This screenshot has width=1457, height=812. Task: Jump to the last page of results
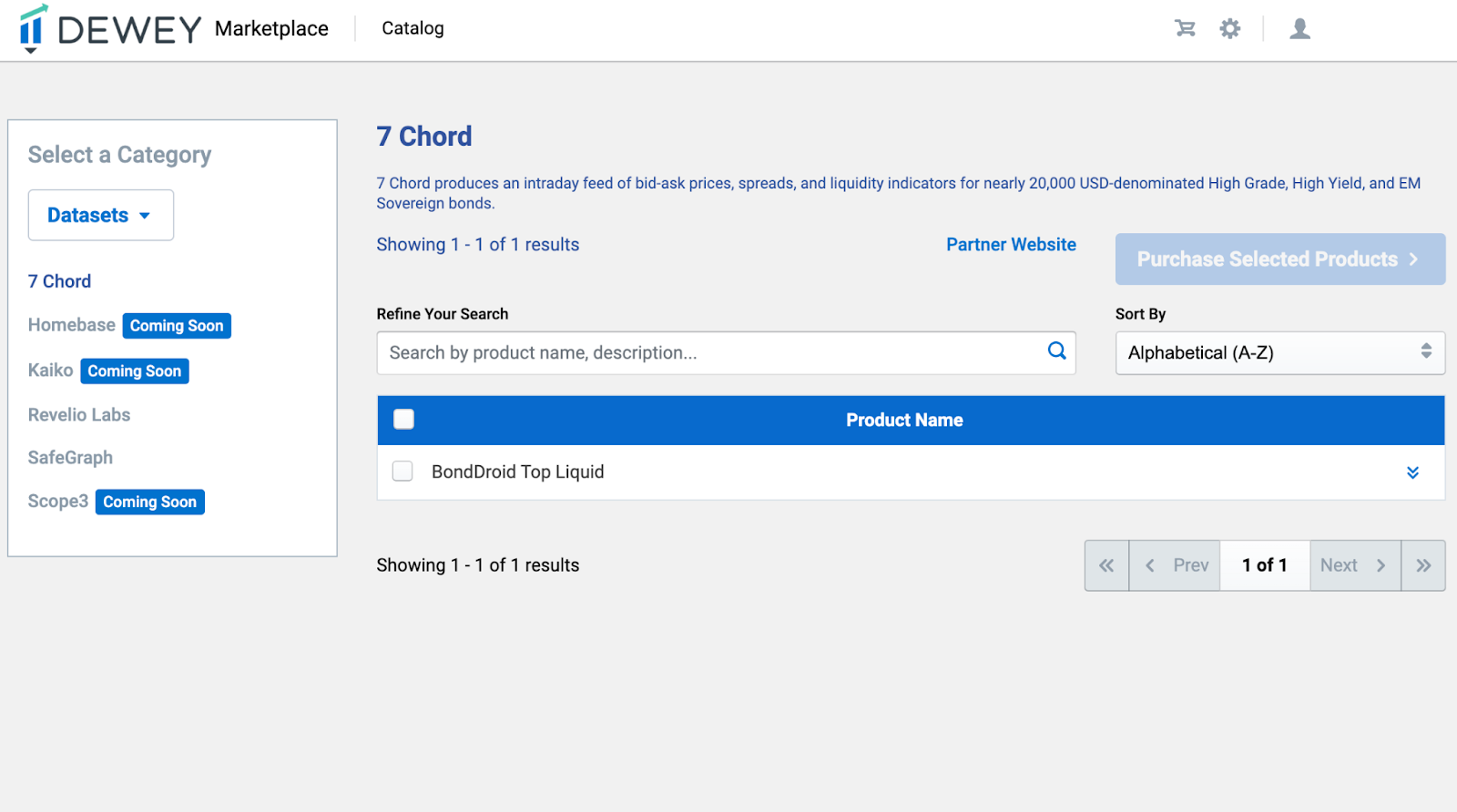click(1422, 564)
